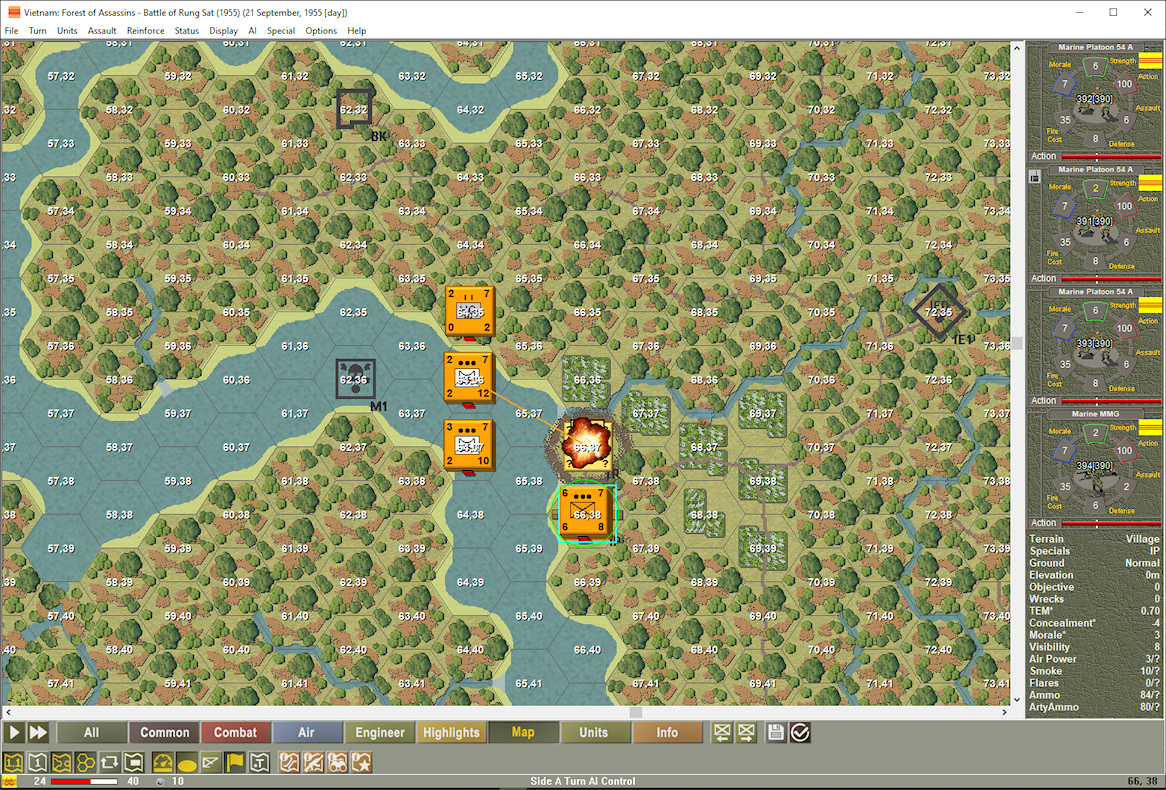Screen dimensions: 1166x790
Task: Click the next unit right-arrow envelope icon
Action: coord(746,733)
